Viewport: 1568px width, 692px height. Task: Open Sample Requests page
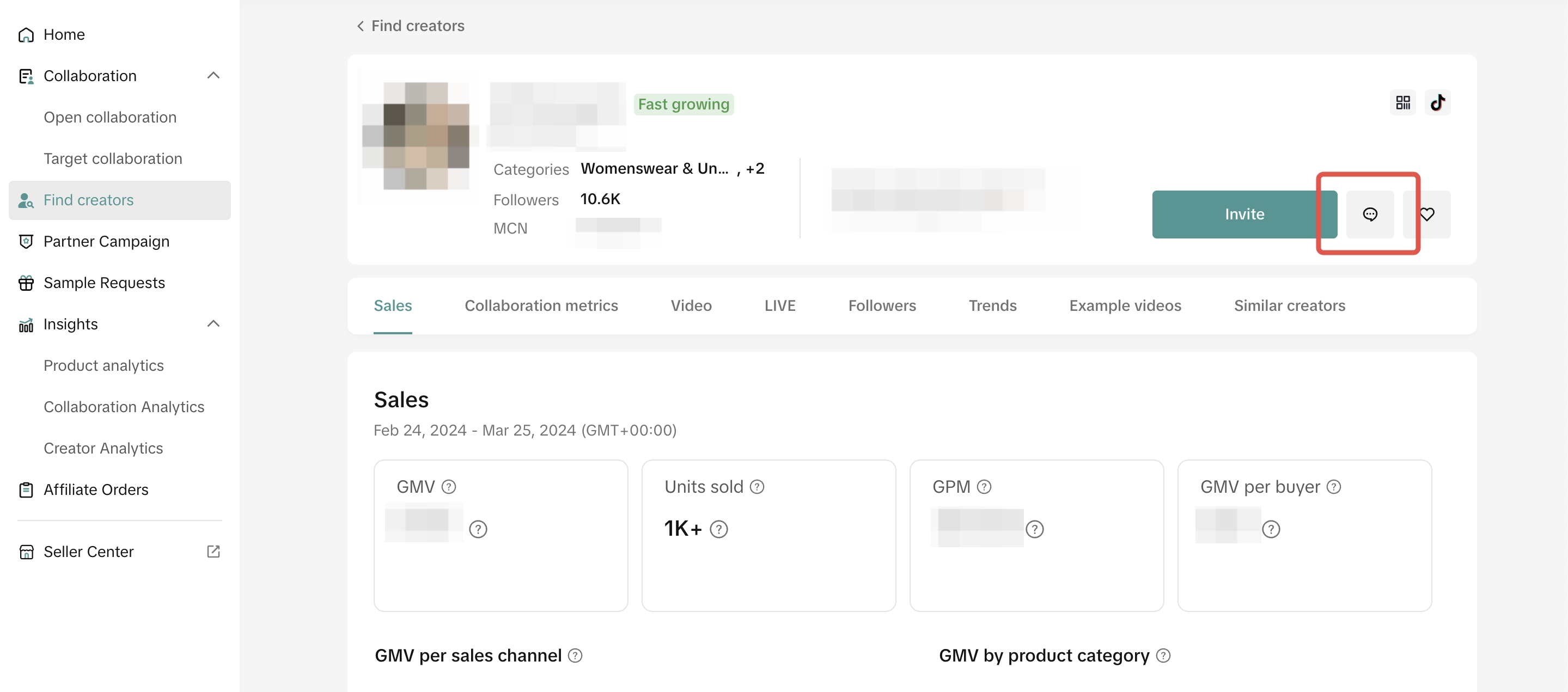click(104, 283)
